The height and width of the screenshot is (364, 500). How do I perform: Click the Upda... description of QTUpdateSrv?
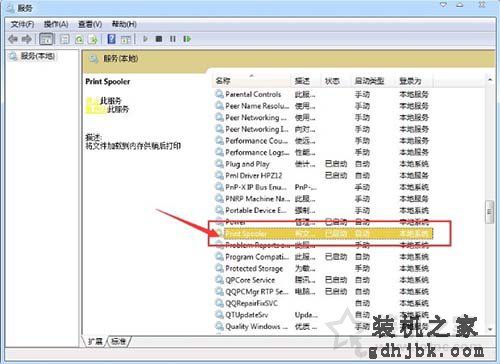point(306,315)
